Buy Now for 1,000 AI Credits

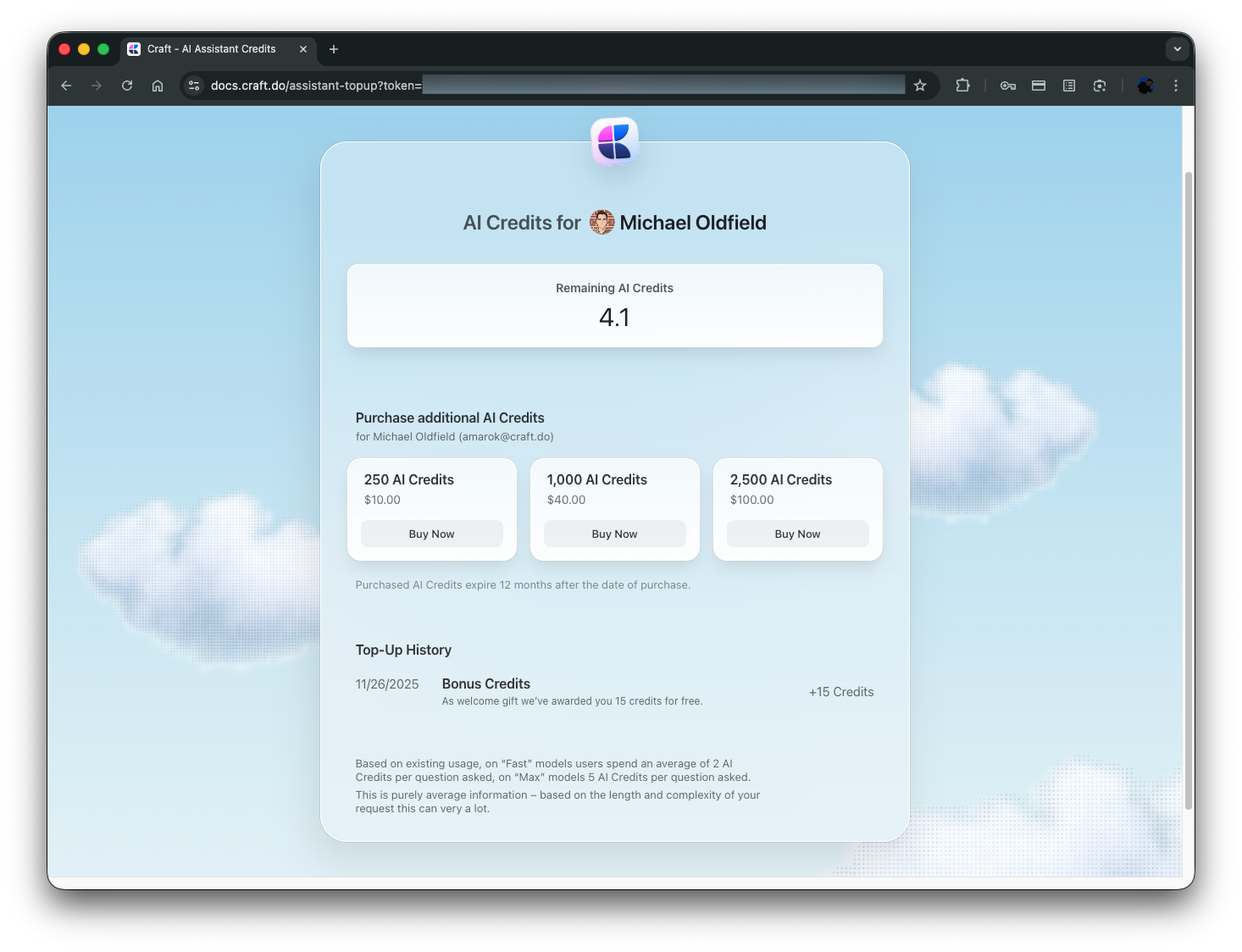pos(615,534)
